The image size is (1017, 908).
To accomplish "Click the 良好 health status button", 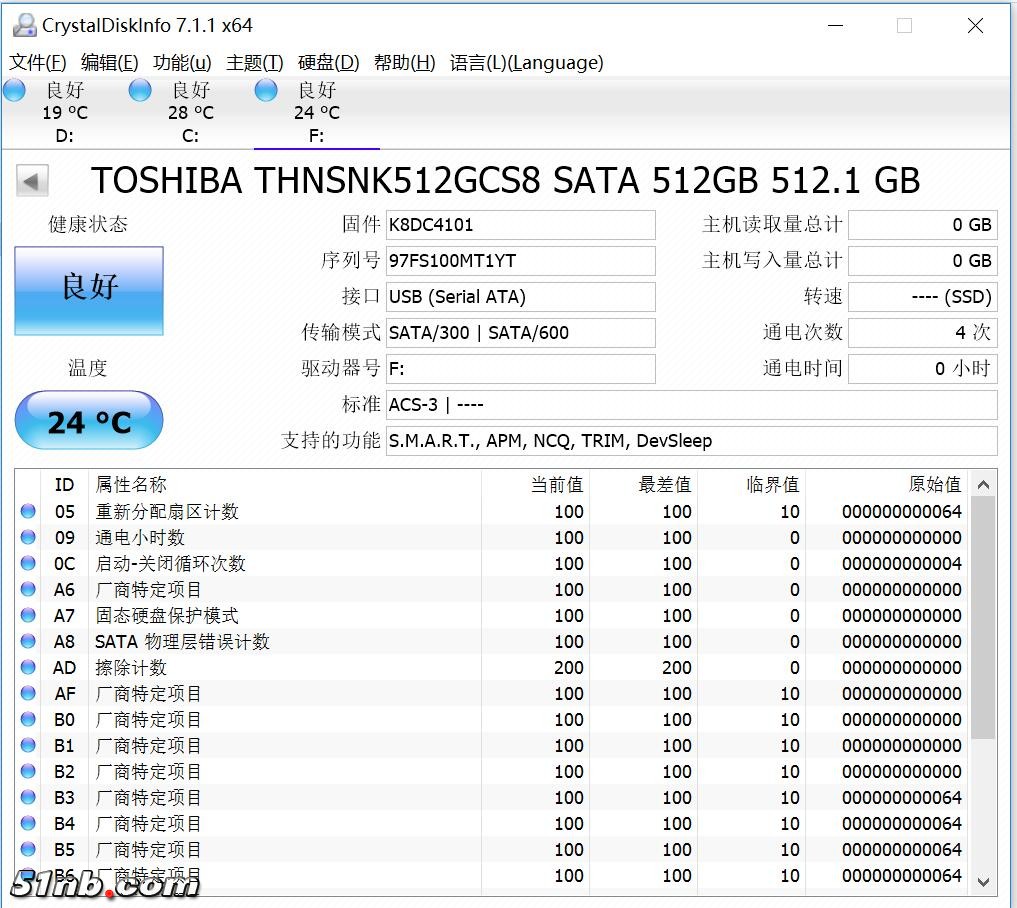I will 89,290.
